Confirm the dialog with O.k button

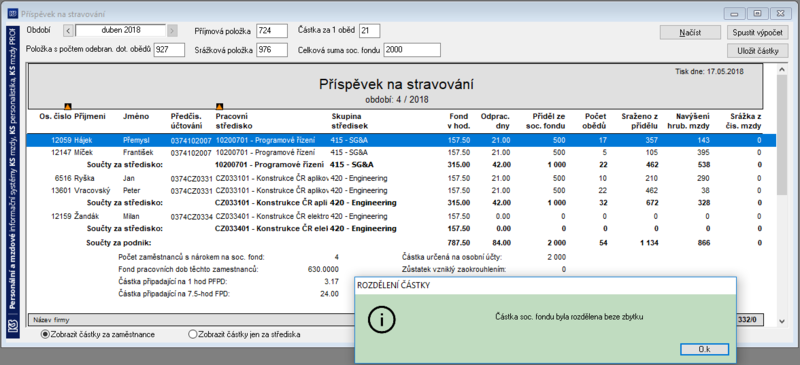click(704, 349)
